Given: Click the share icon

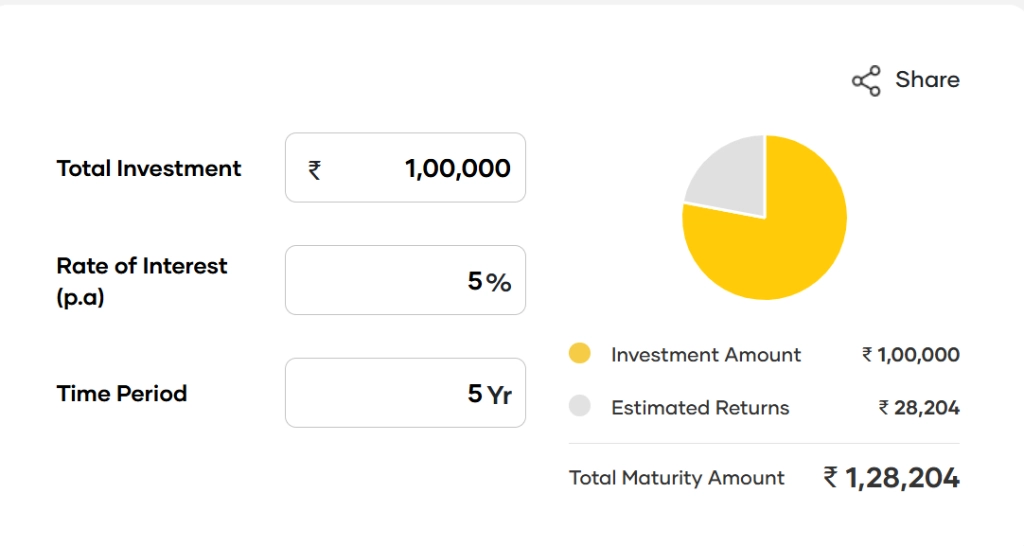Looking at the screenshot, I should coord(866,81).
